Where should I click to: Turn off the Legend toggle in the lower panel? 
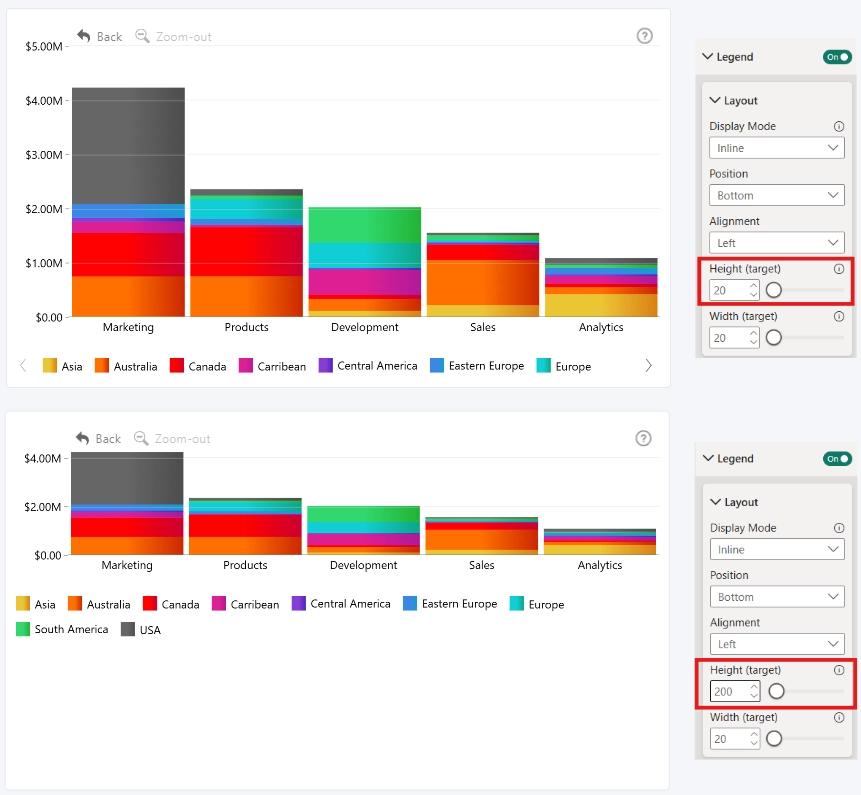(837, 458)
